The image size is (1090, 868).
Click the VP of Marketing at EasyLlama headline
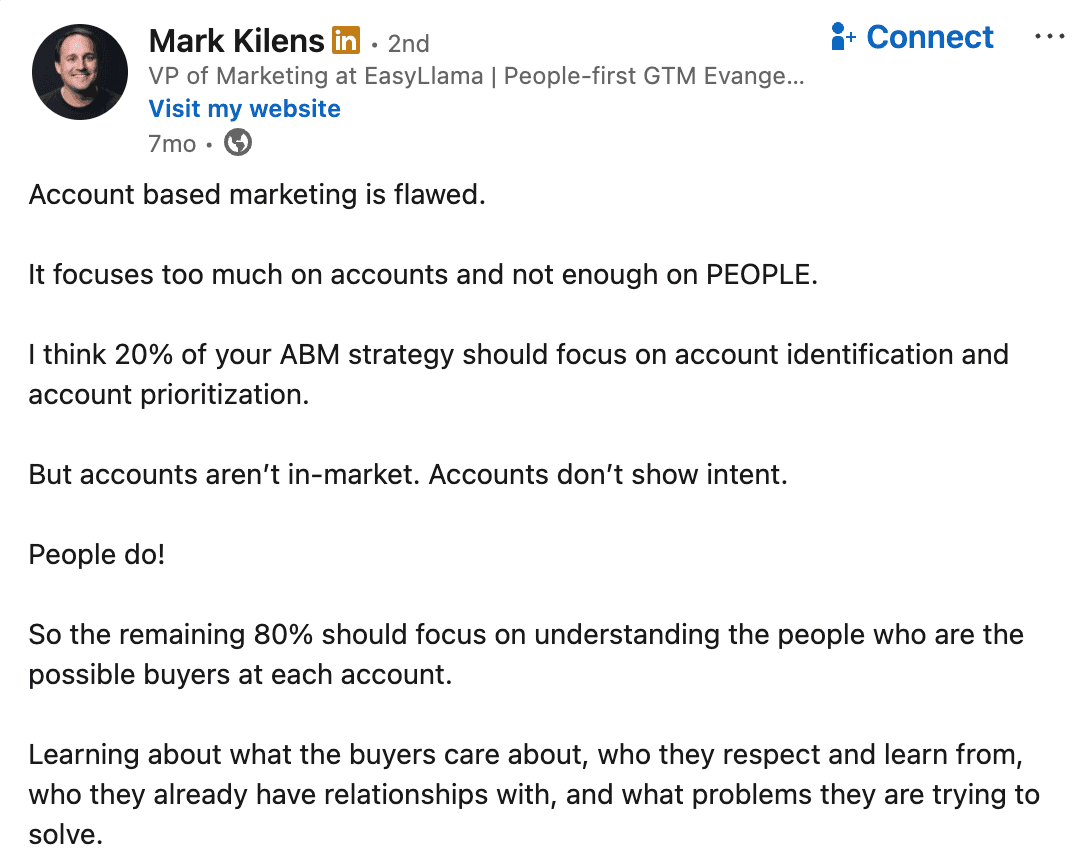tap(475, 76)
